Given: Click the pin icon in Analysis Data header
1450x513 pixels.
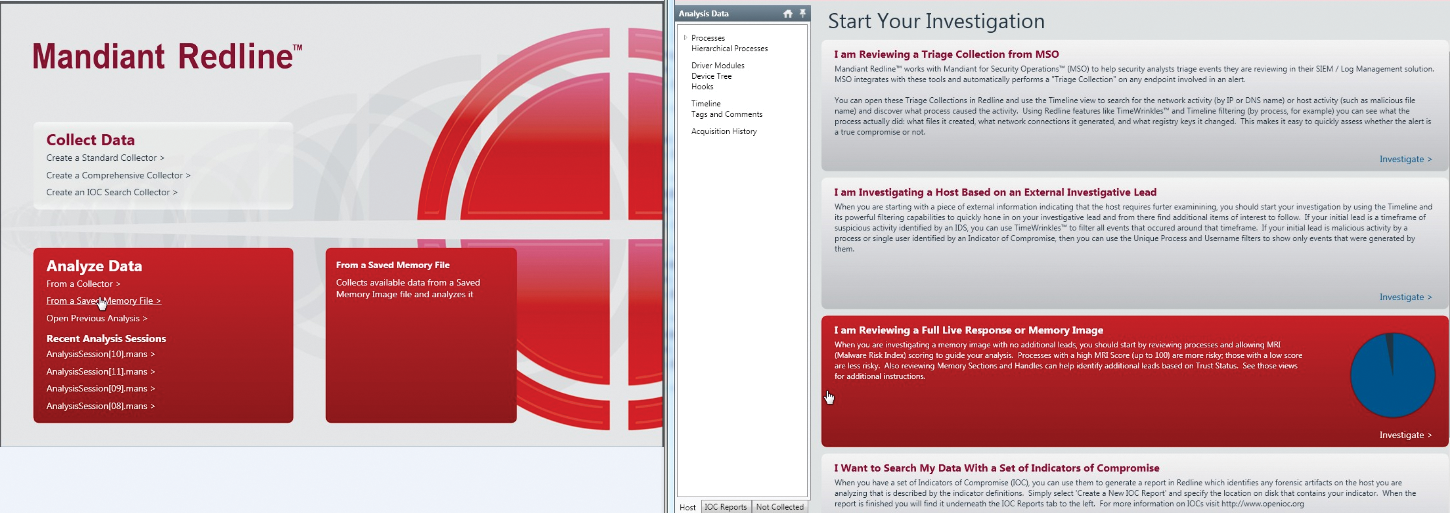Looking at the screenshot, I should 802,14.
